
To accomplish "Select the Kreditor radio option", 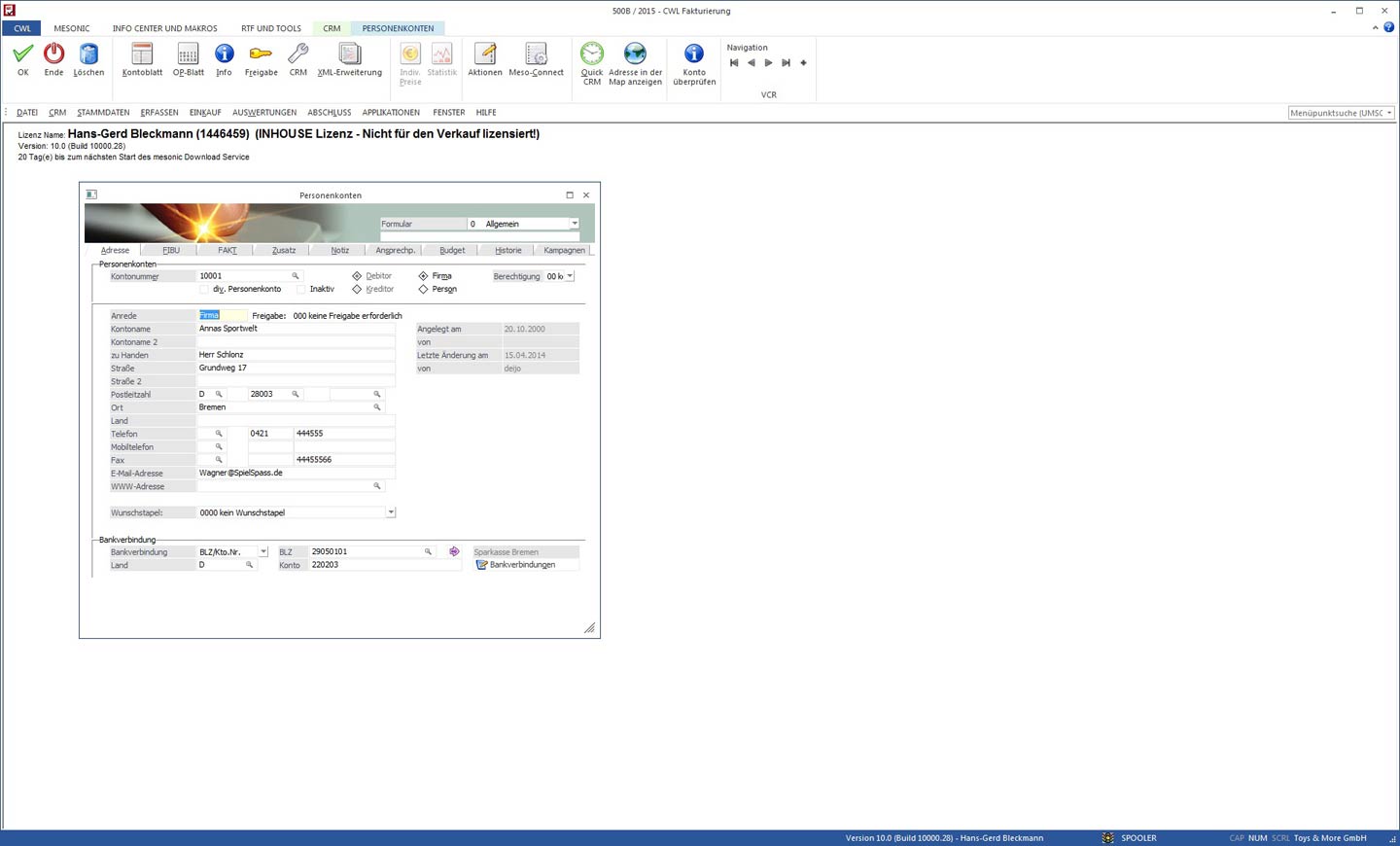I will tap(357, 289).
